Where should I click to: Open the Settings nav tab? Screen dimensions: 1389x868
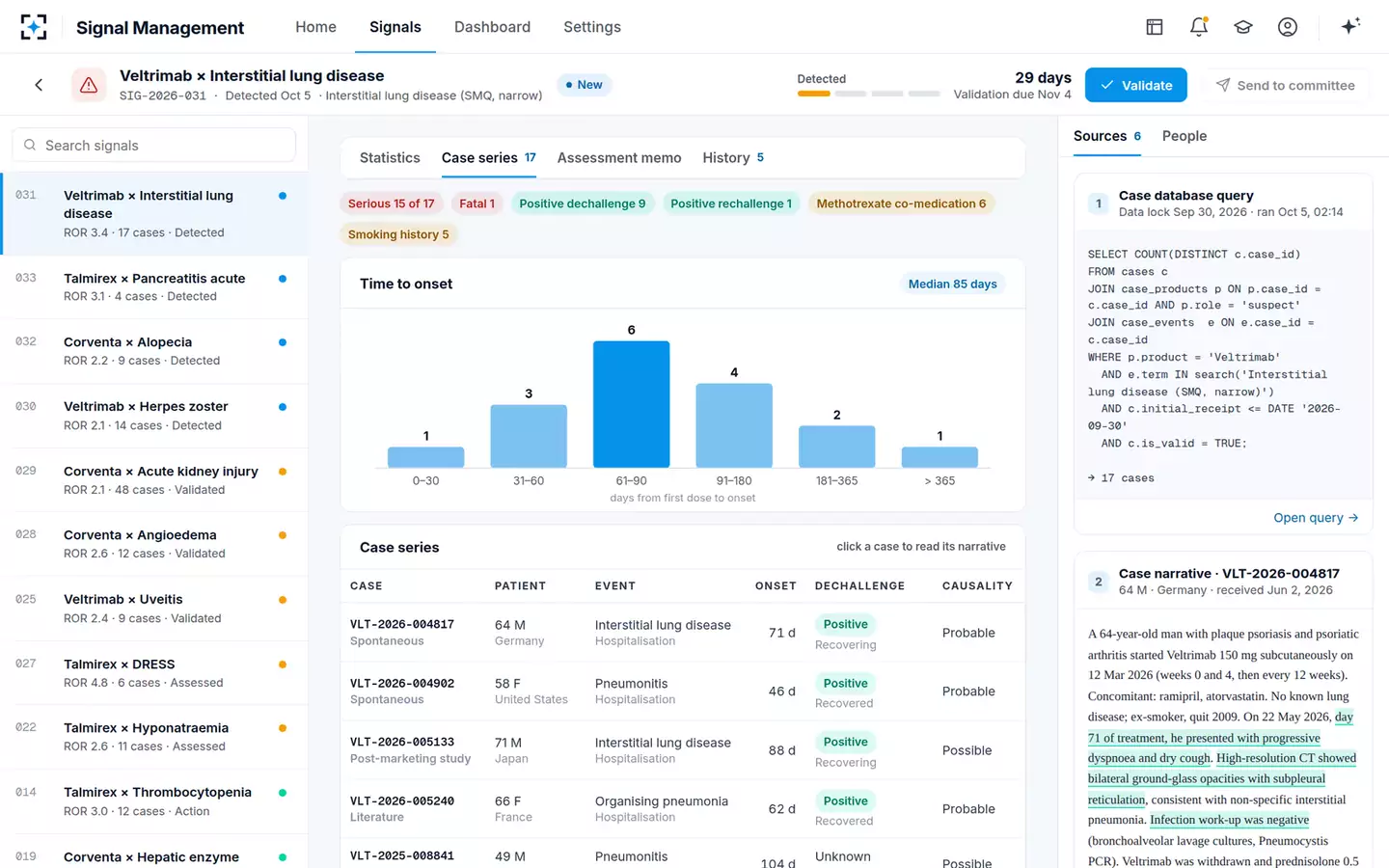coord(592,27)
